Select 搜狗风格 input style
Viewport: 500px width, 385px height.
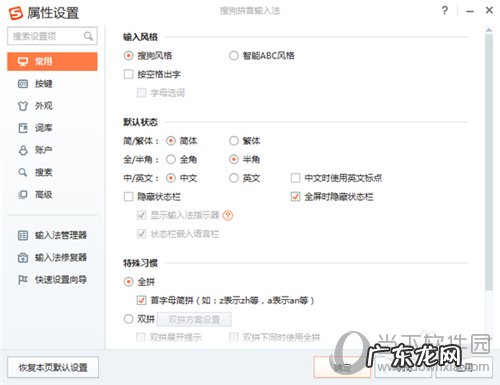tap(128, 55)
